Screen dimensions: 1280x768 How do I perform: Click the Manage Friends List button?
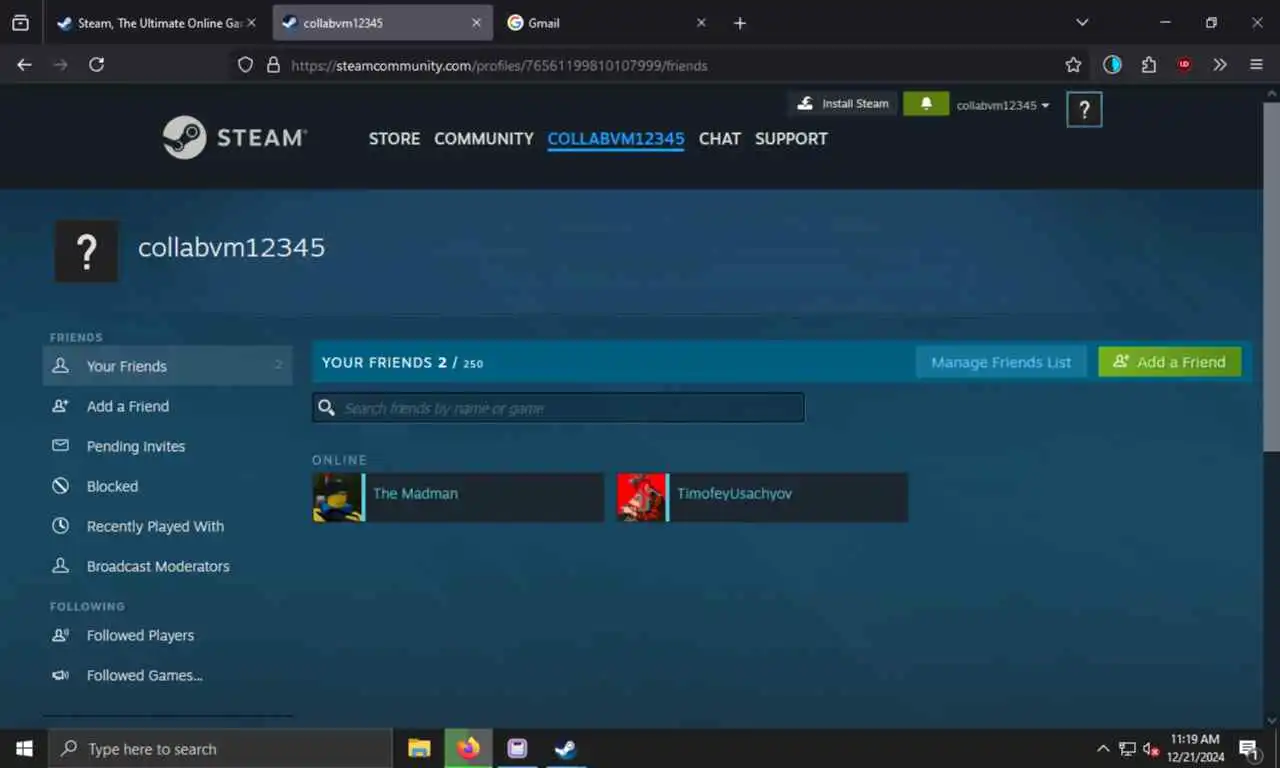coord(1001,362)
